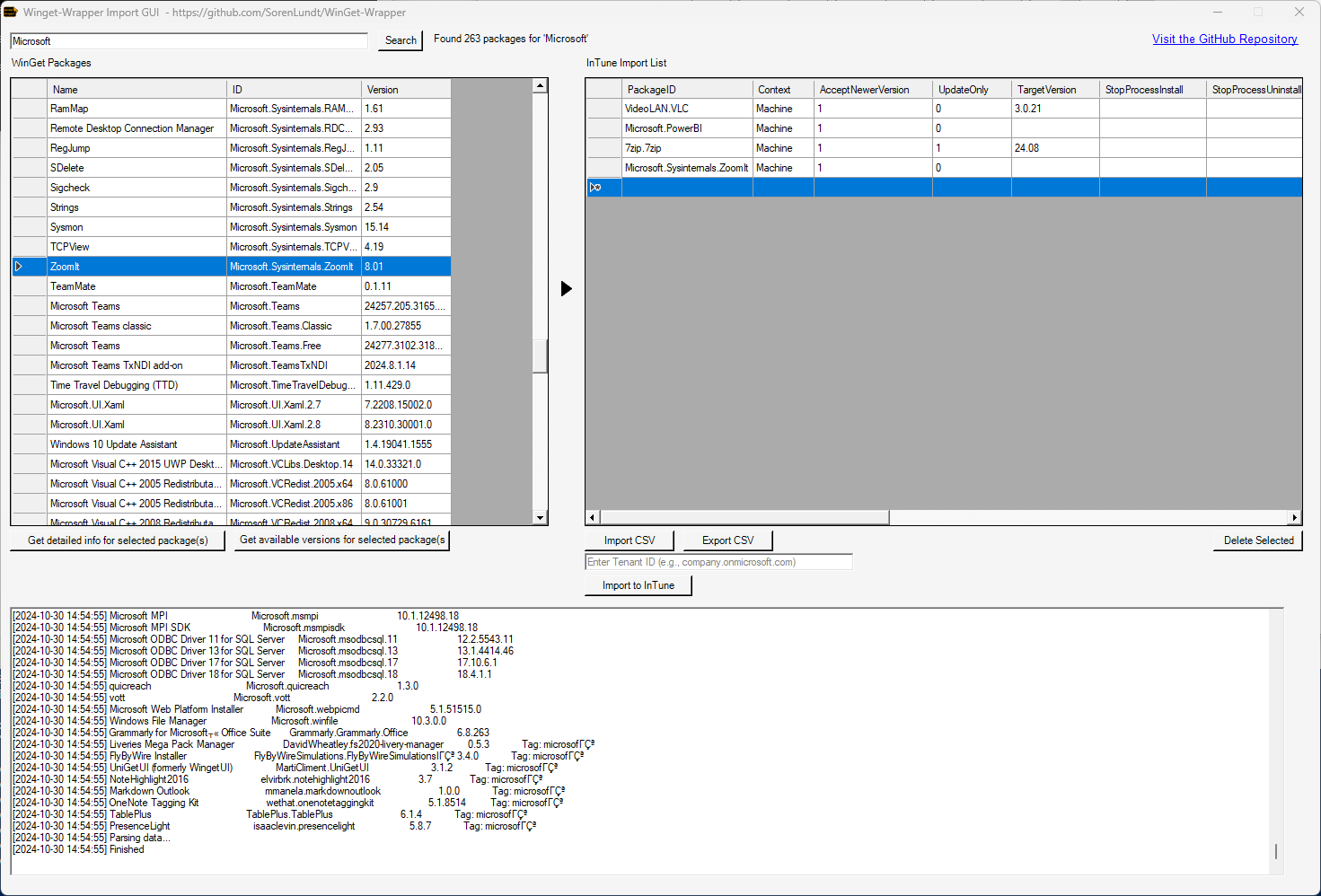Select the RamMap package row

tap(231, 109)
